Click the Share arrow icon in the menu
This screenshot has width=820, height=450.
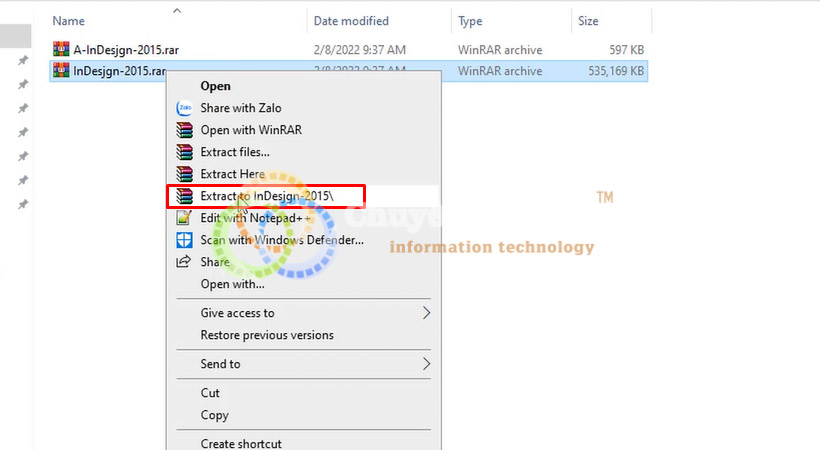(184, 262)
